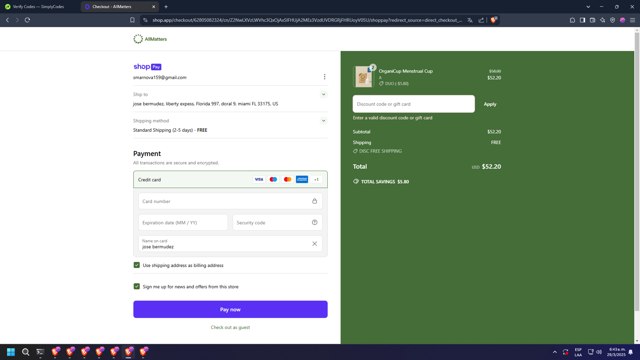
Task: Go back to previous page
Action: (x=7, y=20)
